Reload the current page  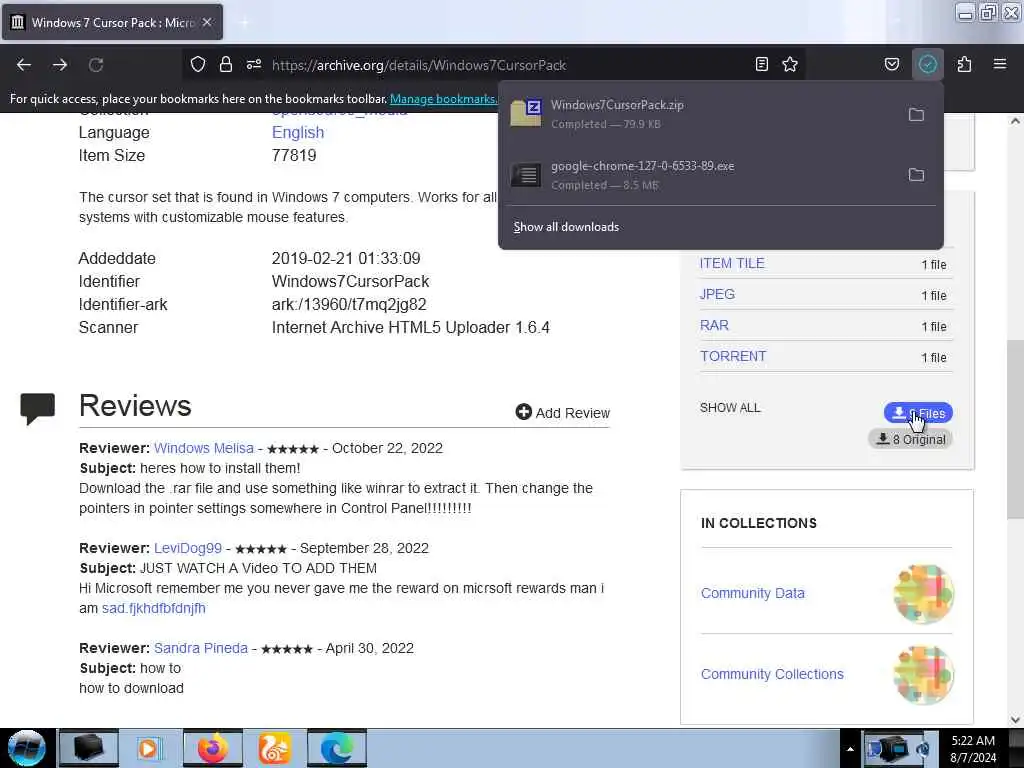click(96, 65)
